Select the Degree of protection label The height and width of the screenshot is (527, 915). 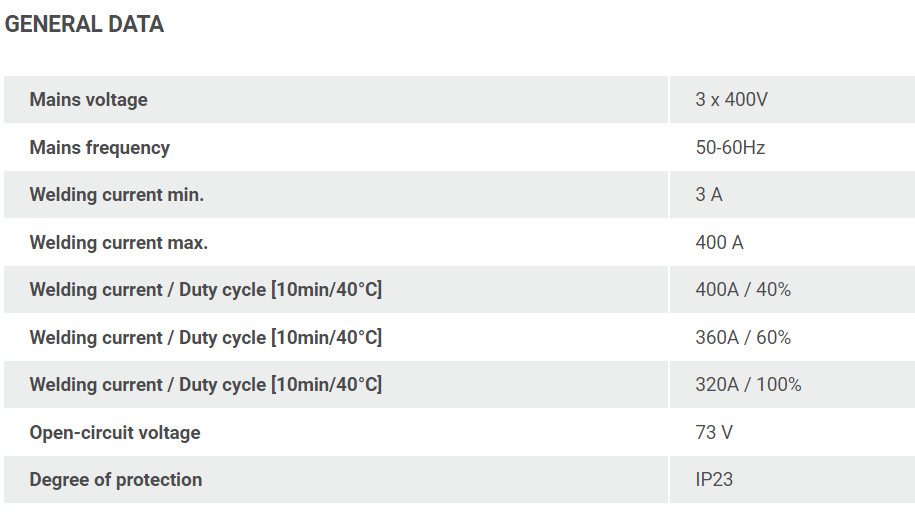115,480
